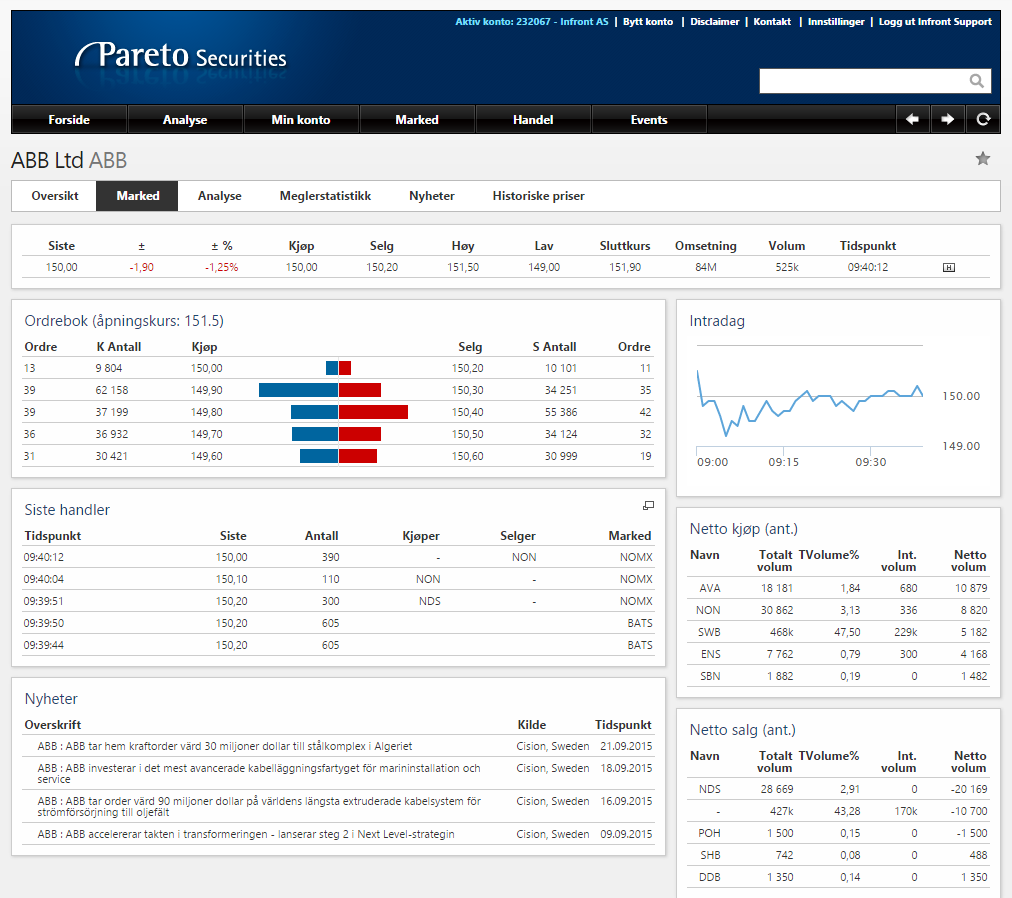This screenshot has height=898, width=1012.
Task: Click the Høy value 151,50
Action: click(x=463, y=267)
